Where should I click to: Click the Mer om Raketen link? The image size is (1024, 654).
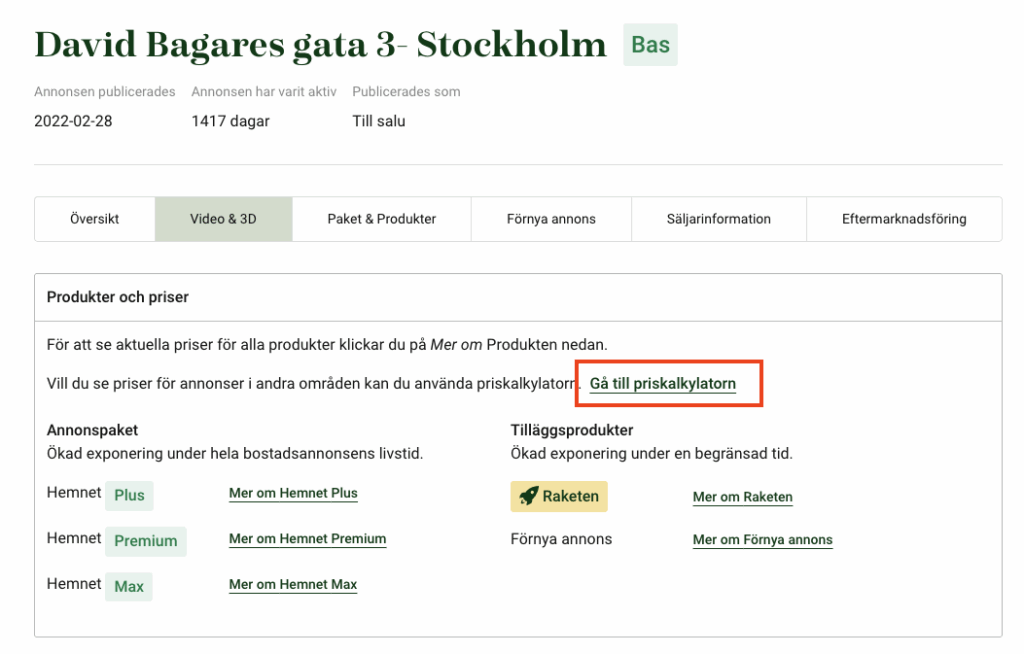(742, 497)
